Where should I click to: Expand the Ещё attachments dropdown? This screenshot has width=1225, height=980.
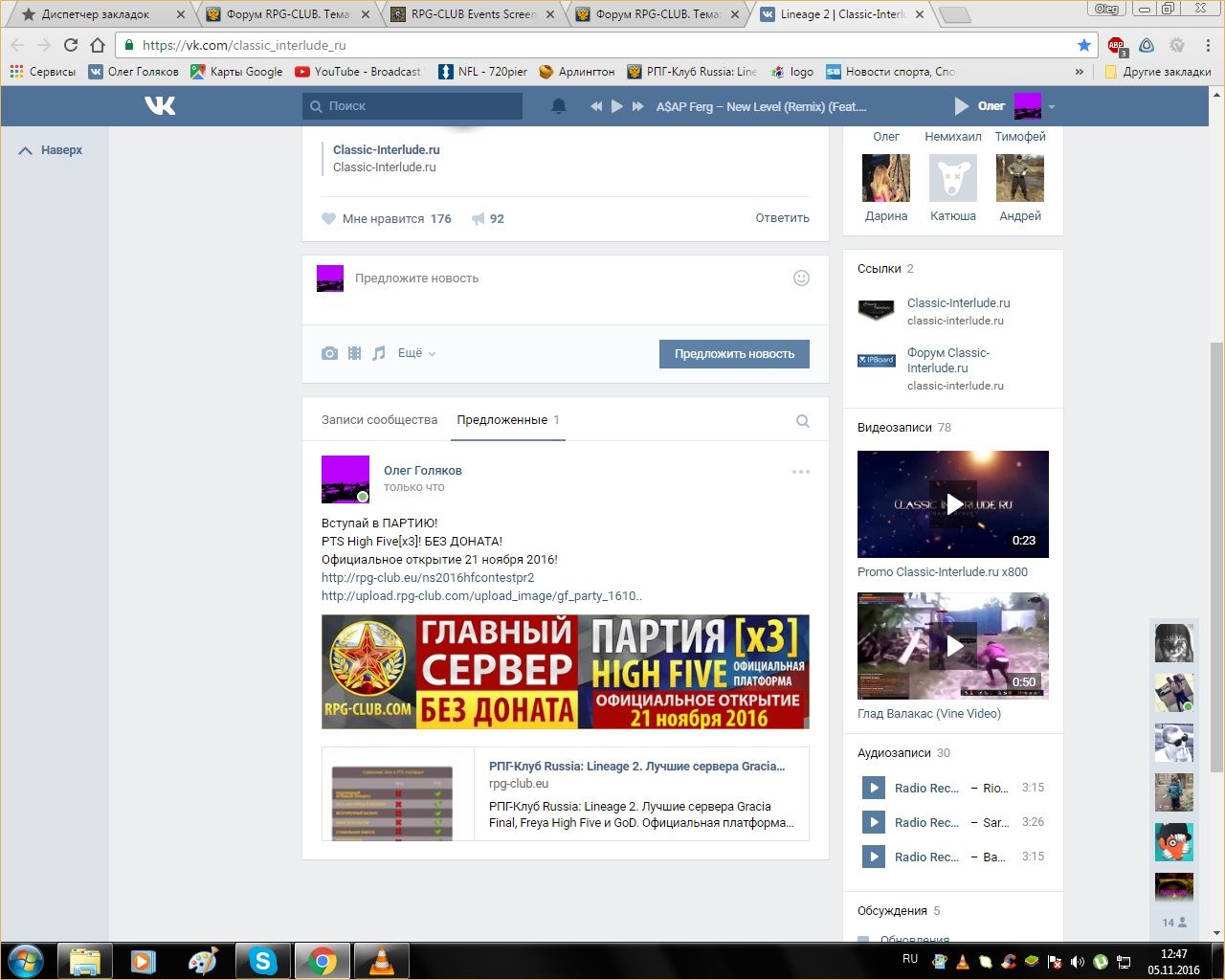click(x=416, y=353)
